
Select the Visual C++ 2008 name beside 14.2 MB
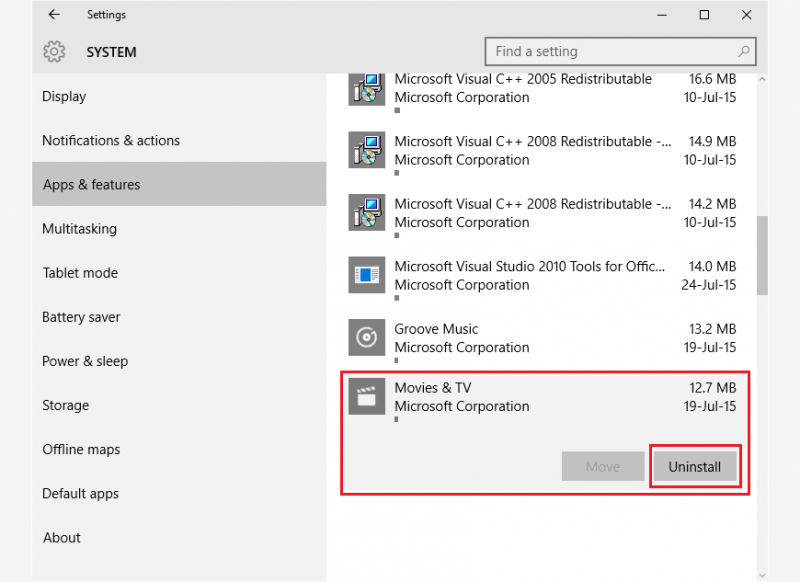[x=533, y=204]
